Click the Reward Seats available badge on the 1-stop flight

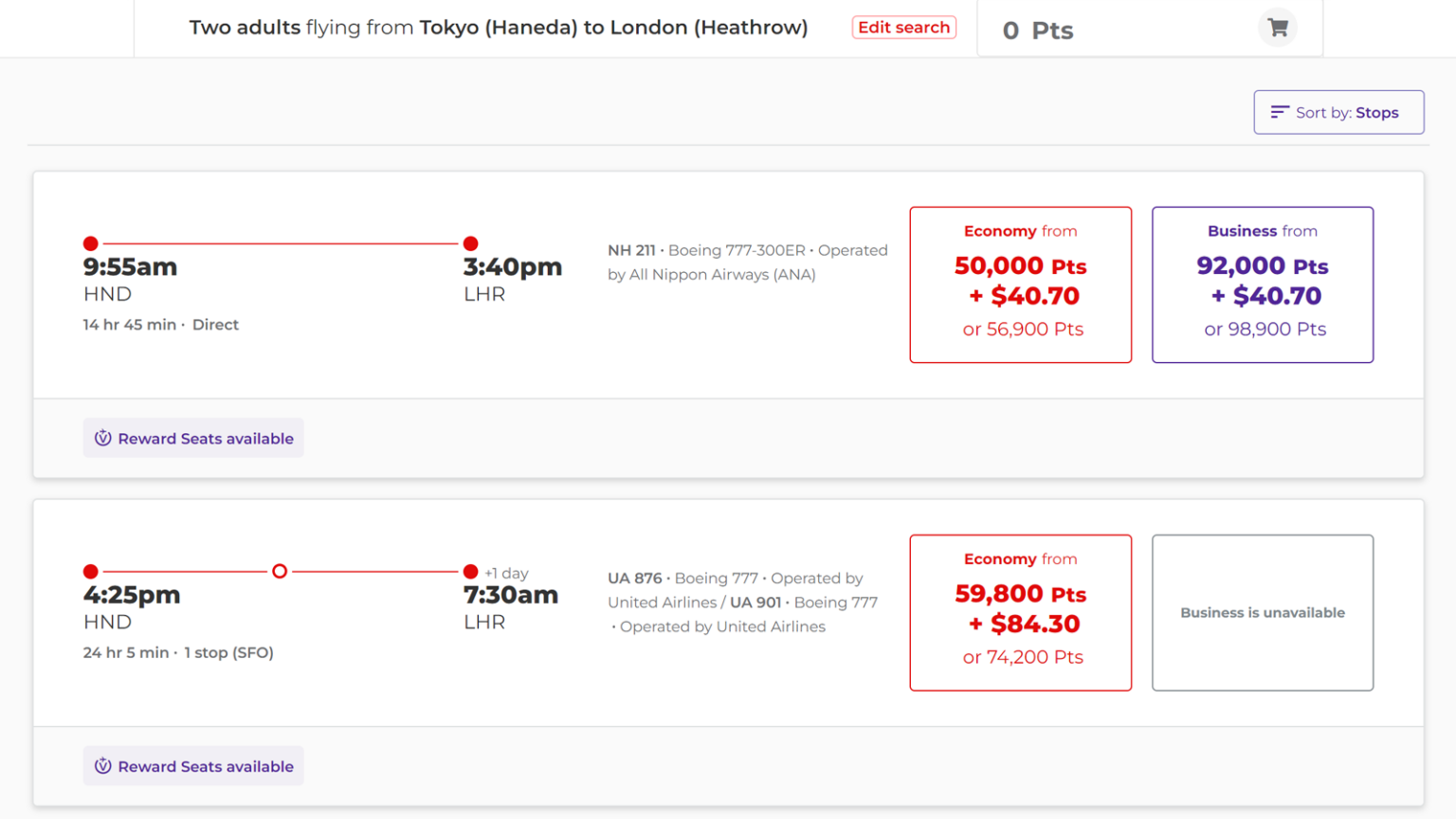[193, 766]
